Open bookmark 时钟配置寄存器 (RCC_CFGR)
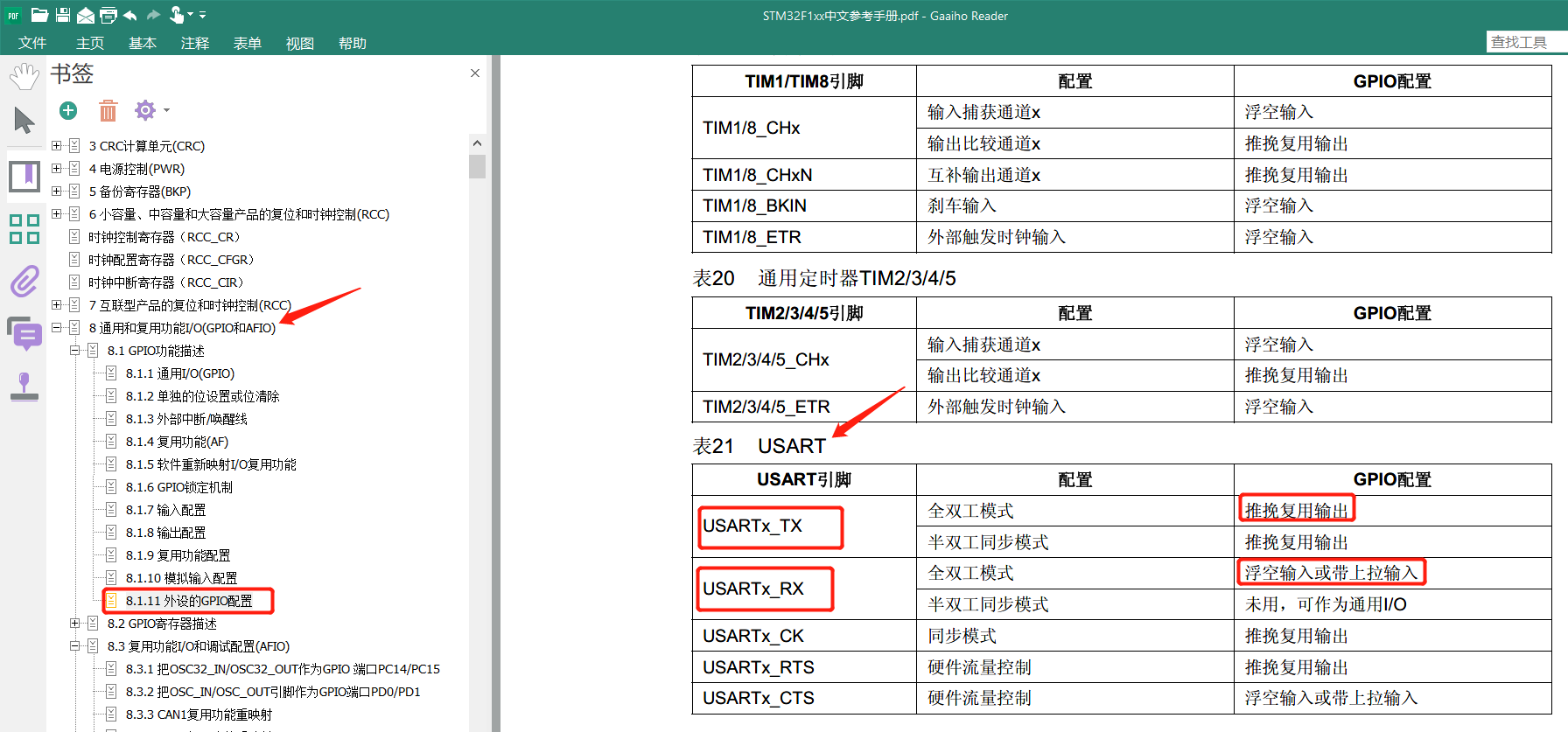Screen dimensions: 1568x732 pos(171,260)
